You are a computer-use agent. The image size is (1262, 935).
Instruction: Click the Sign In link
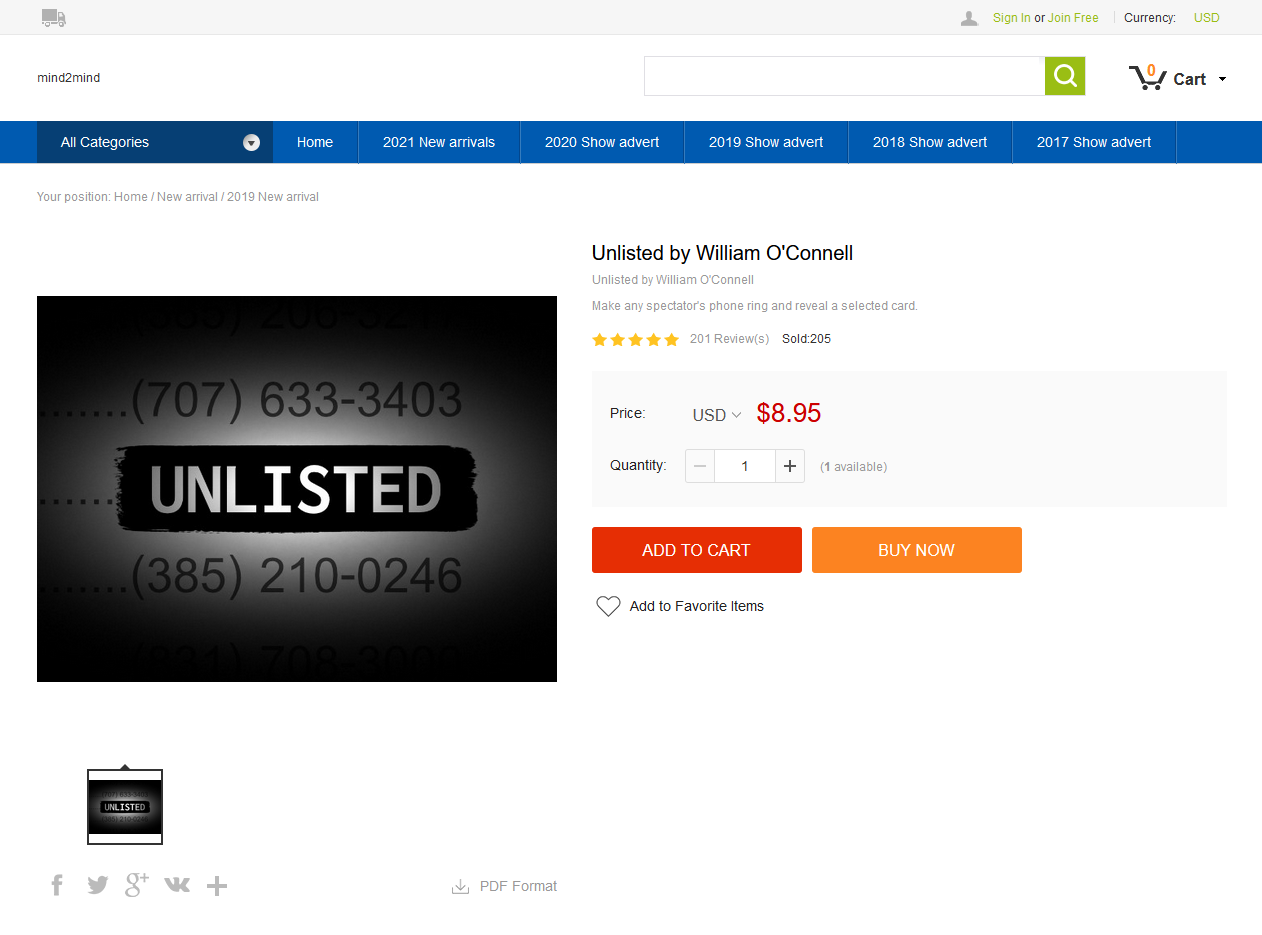point(1011,18)
